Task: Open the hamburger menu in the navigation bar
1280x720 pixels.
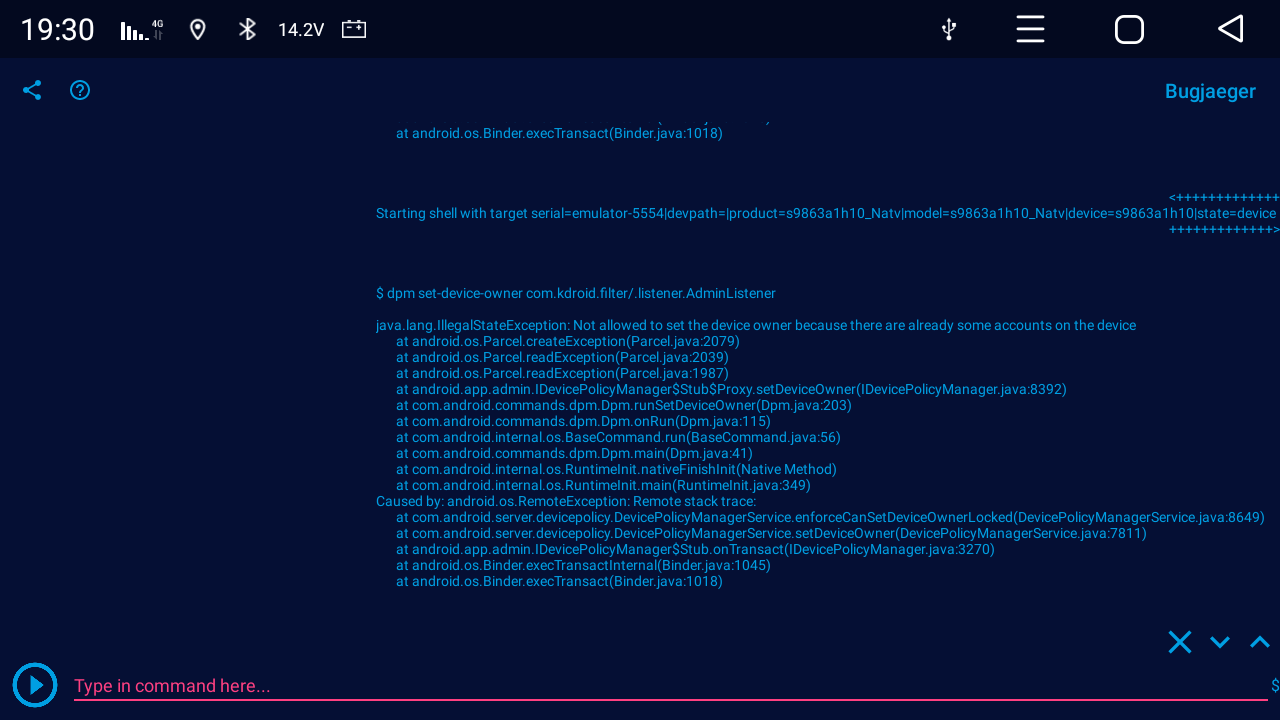Action: tap(1030, 29)
